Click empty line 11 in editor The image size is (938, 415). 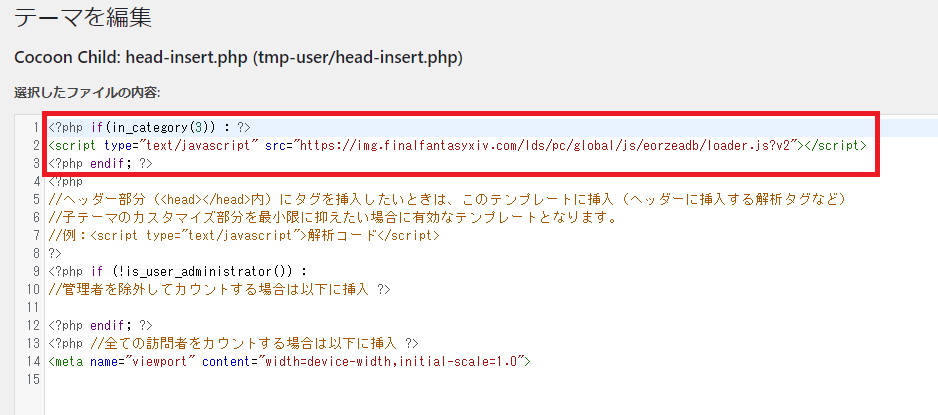pos(491,307)
